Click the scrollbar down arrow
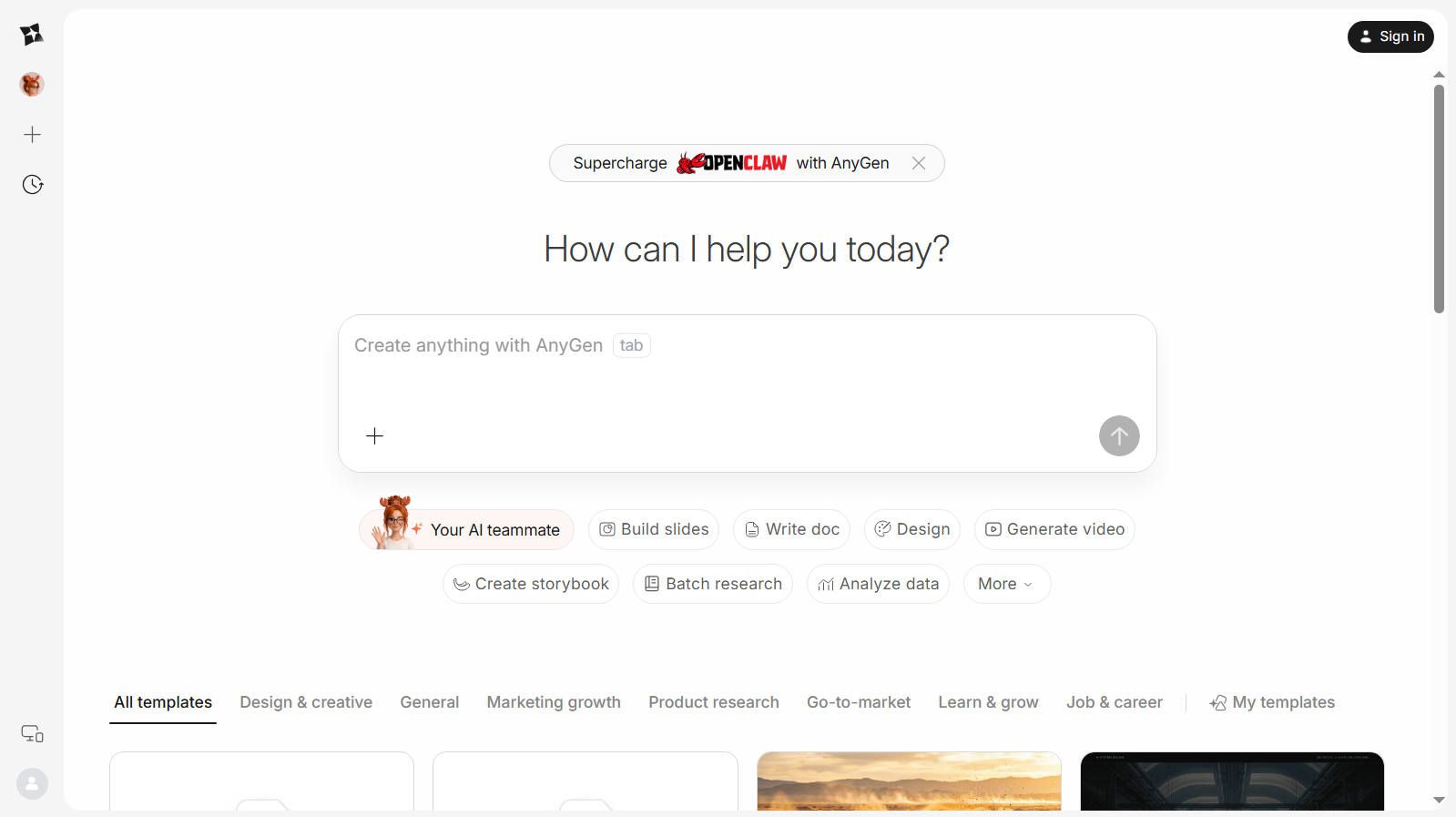1456x817 pixels. point(1439,800)
